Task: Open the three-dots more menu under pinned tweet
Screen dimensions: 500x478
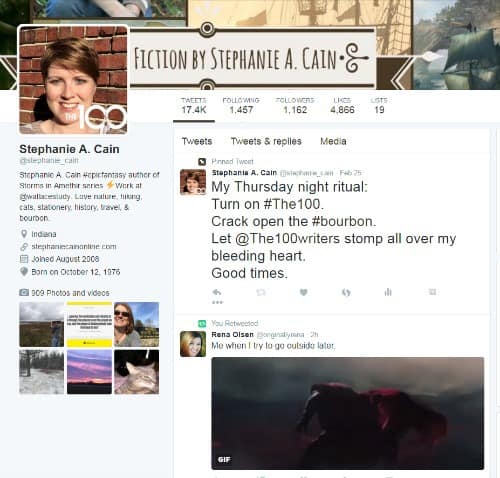Action: tap(217, 302)
